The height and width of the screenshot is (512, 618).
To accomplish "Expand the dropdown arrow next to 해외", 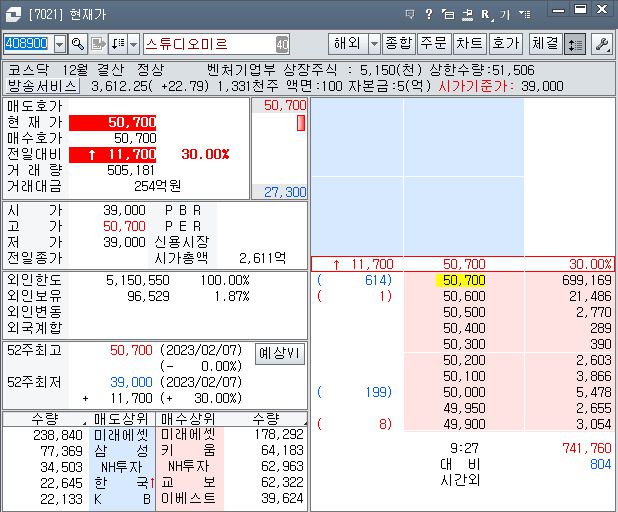I will (374, 44).
